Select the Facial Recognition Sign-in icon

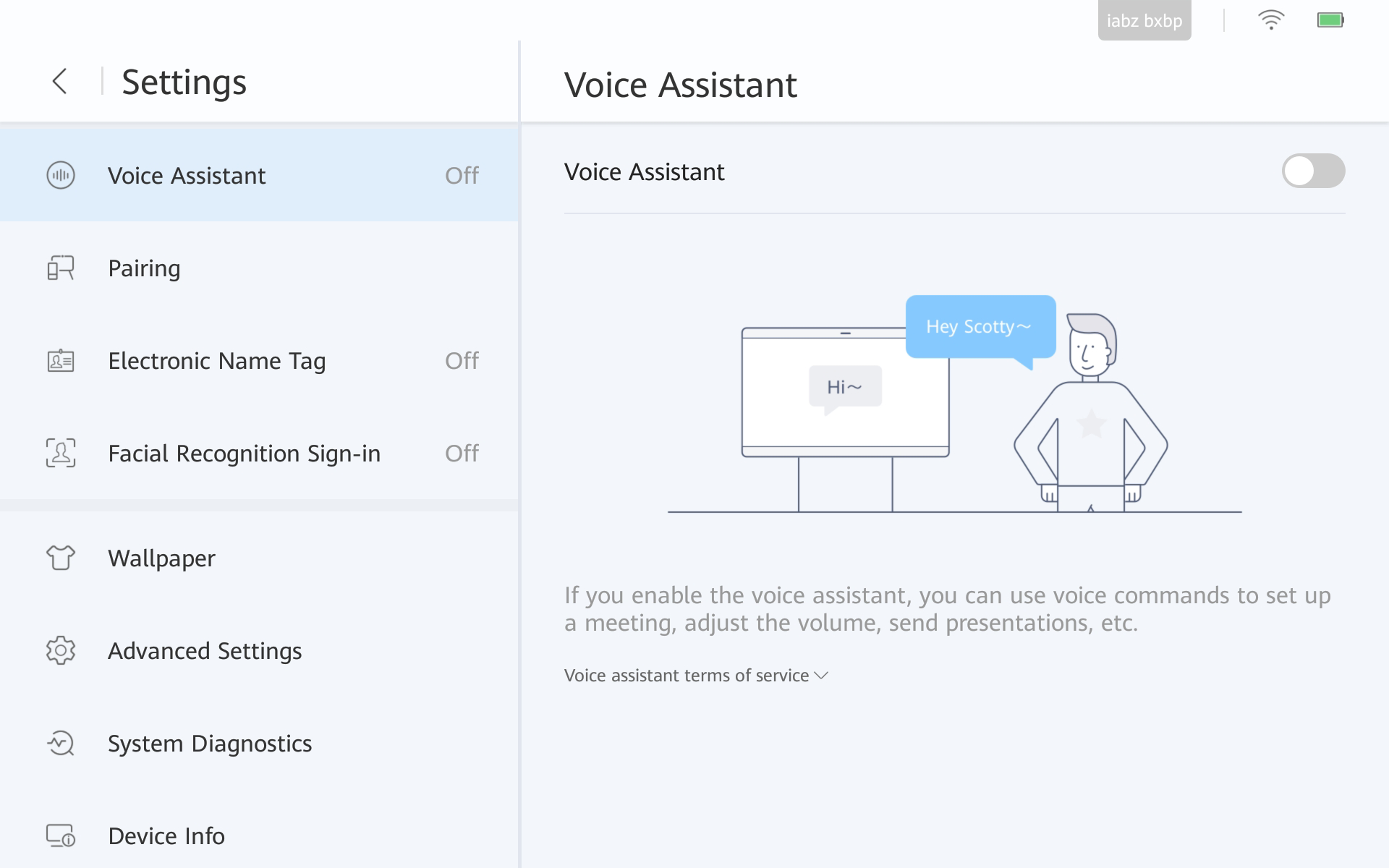61,452
